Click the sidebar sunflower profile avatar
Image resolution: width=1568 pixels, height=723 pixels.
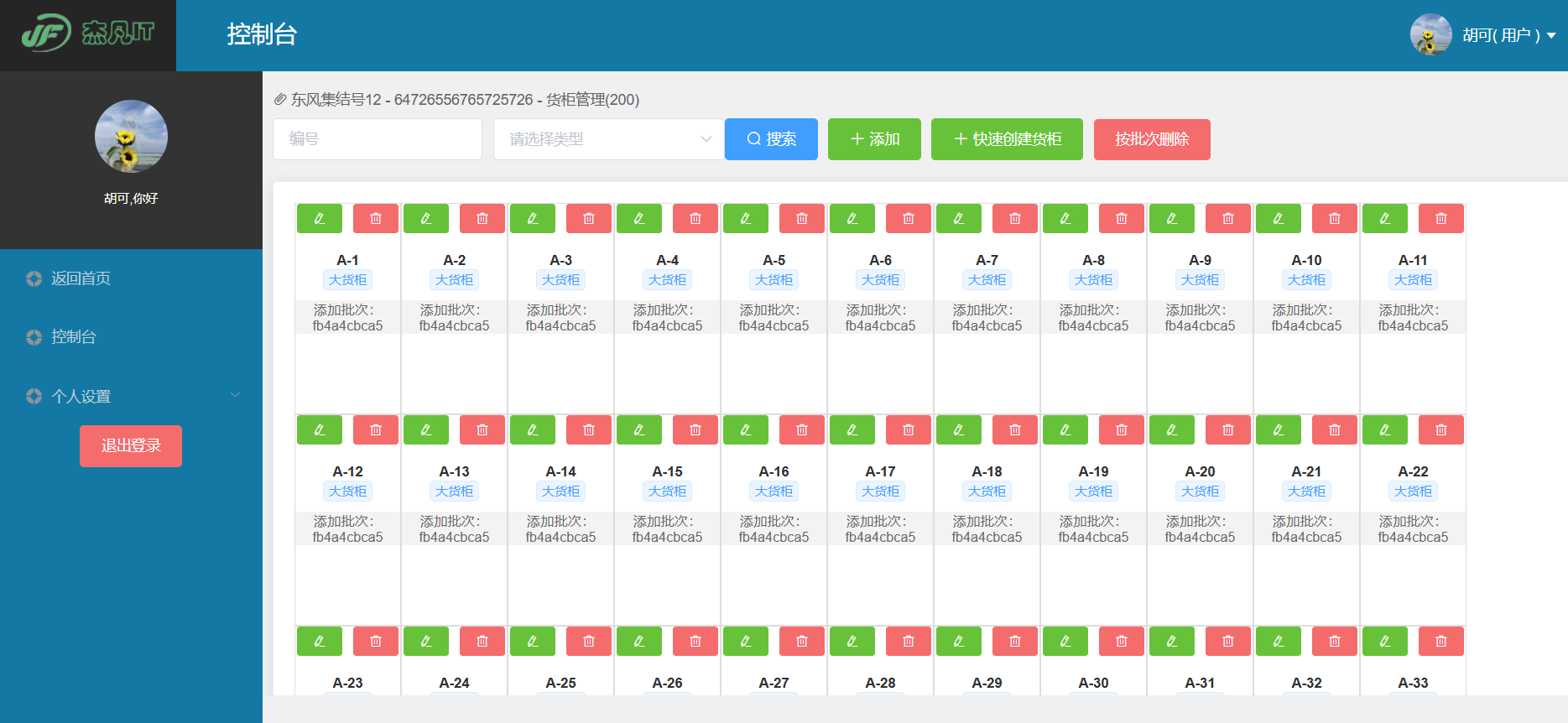[131, 137]
